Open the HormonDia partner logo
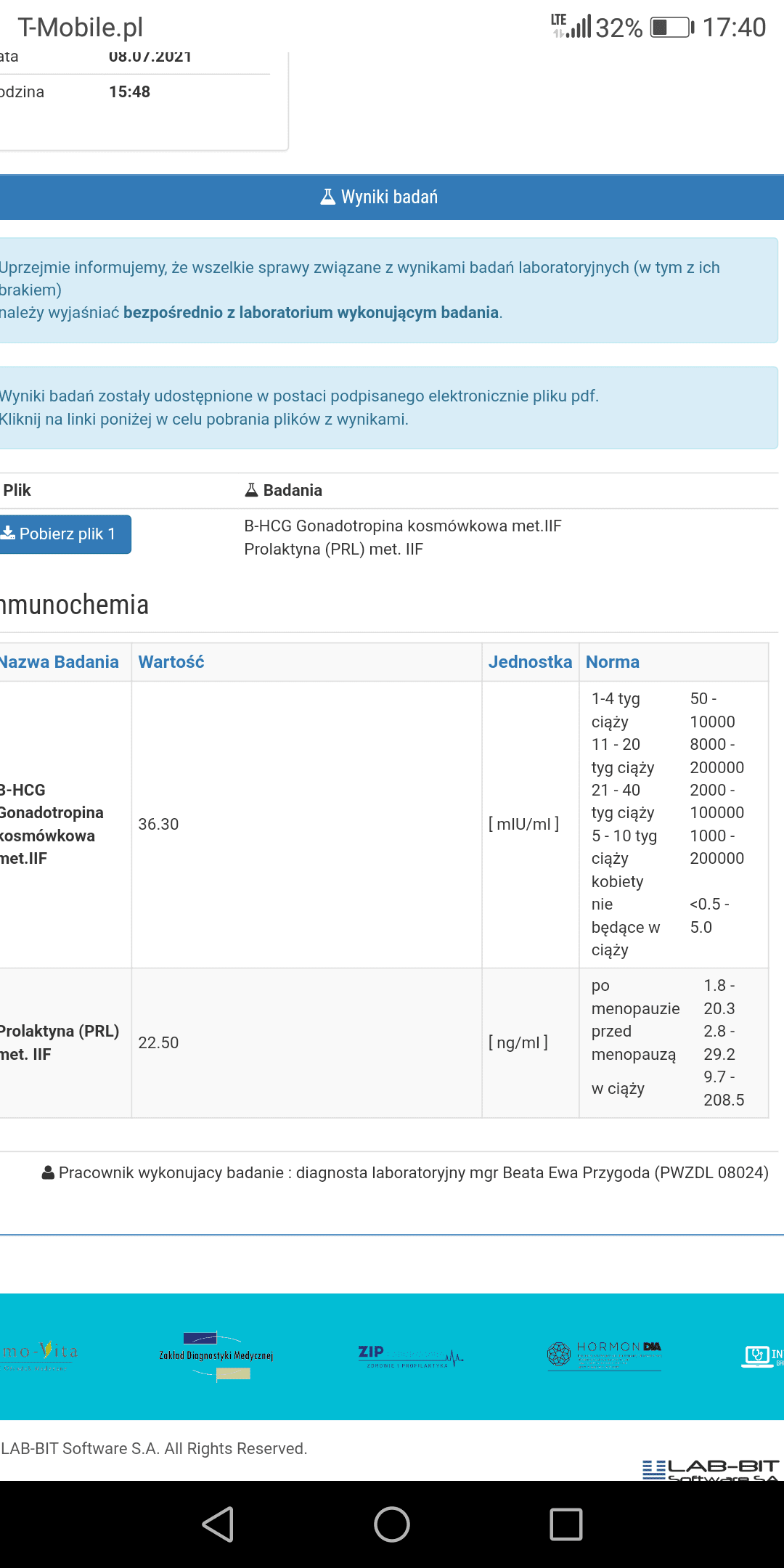Screen dimensions: 784x1568 [x=604, y=1355]
